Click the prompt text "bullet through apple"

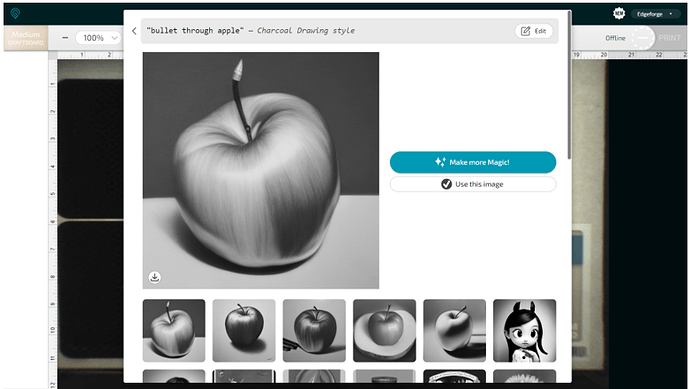[195, 31]
